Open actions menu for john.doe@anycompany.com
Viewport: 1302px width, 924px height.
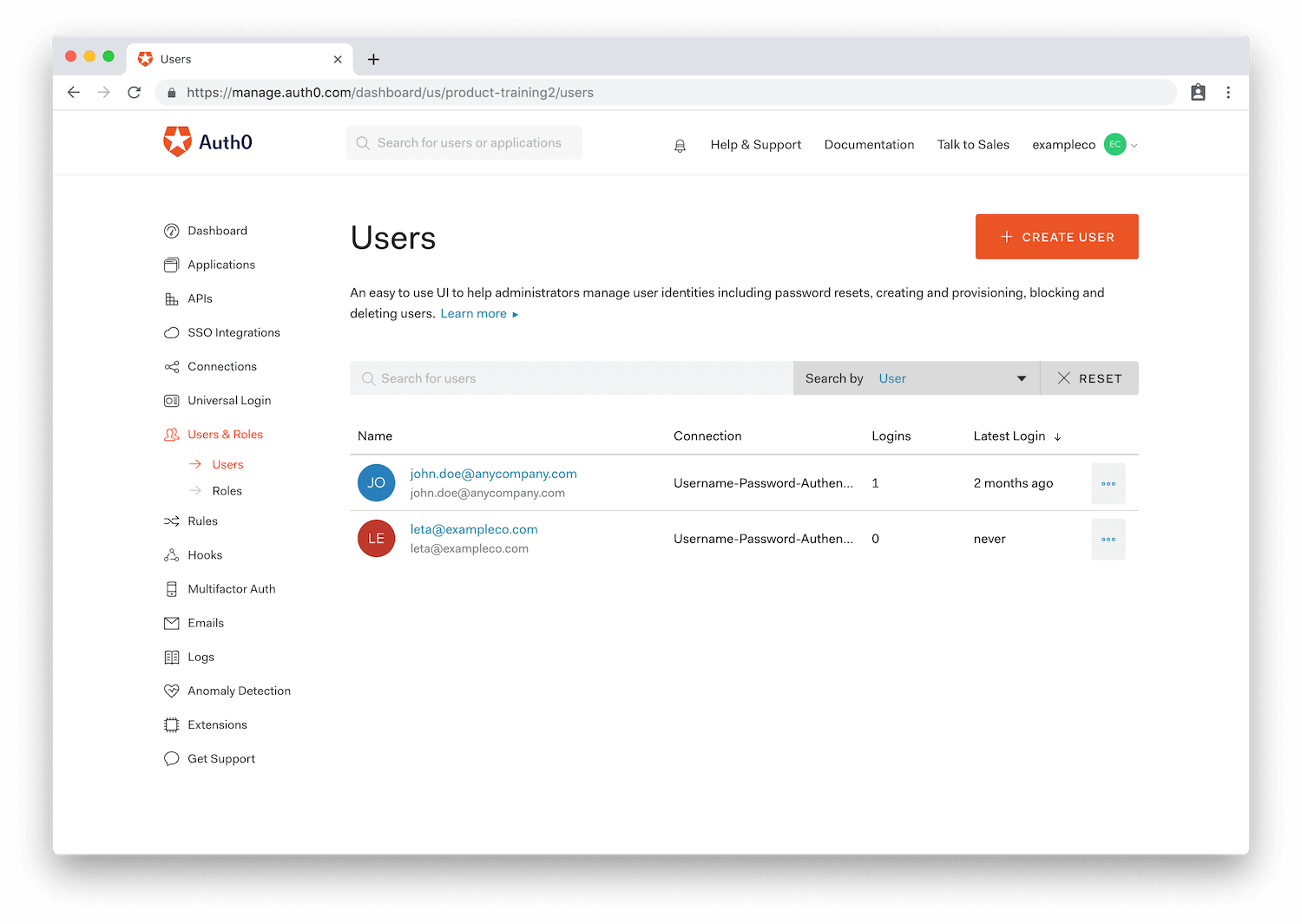(x=1108, y=483)
